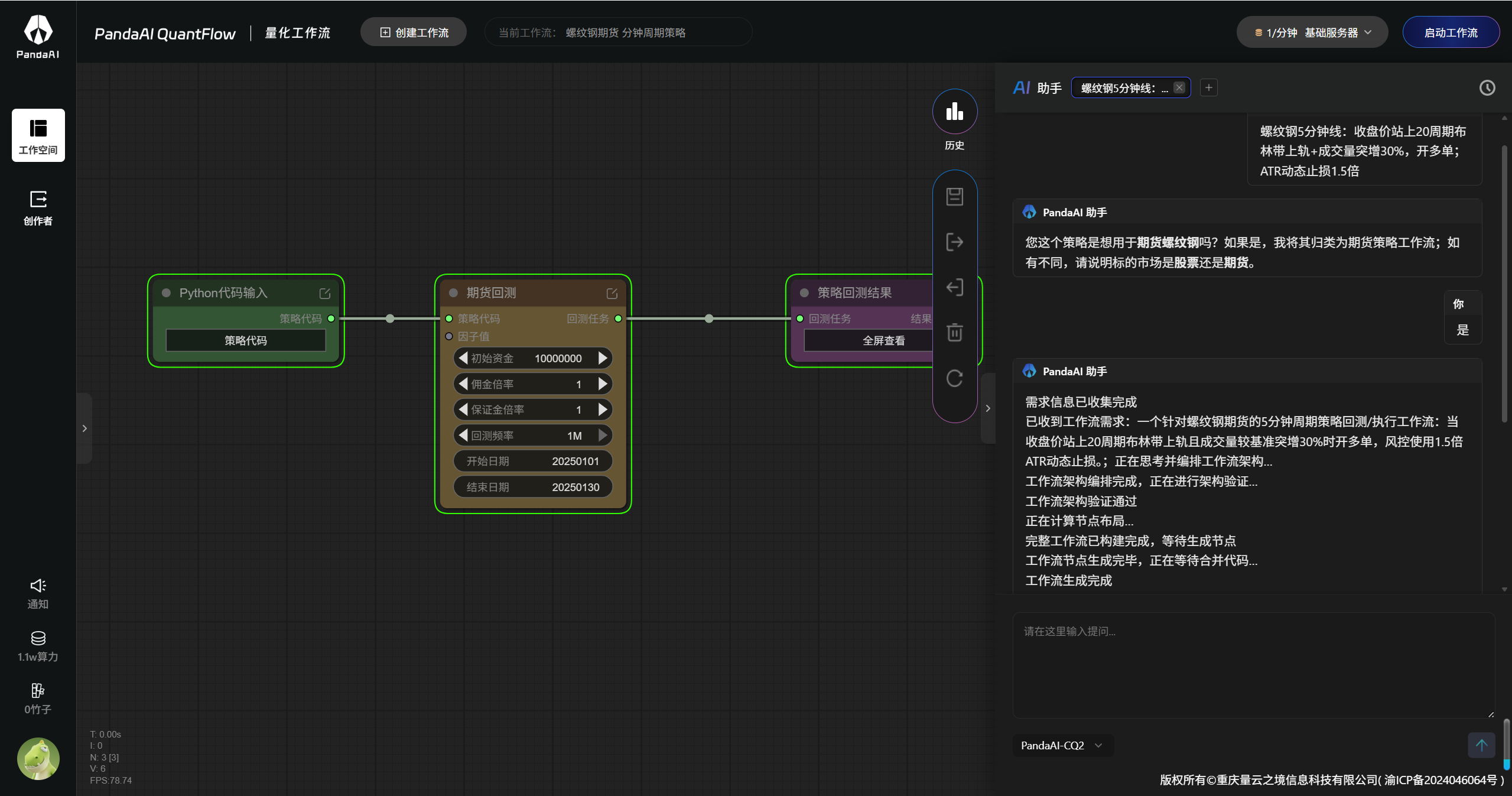Toggle the 策略回测结果 node status dot
The height and width of the screenshot is (796, 1512).
804,293
